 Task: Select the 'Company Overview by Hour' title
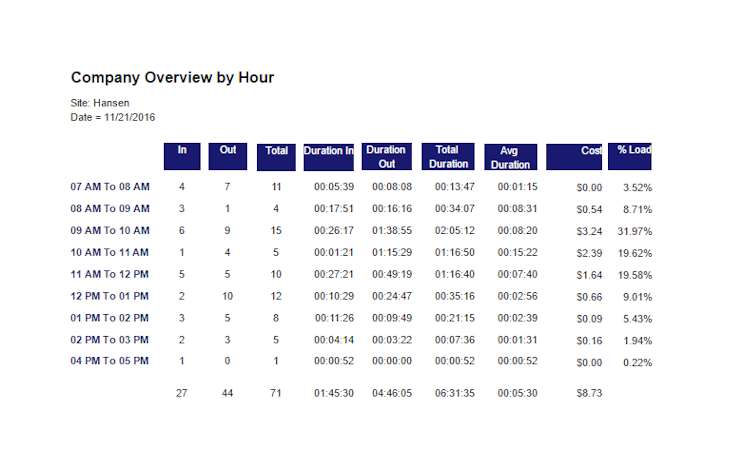(172, 77)
